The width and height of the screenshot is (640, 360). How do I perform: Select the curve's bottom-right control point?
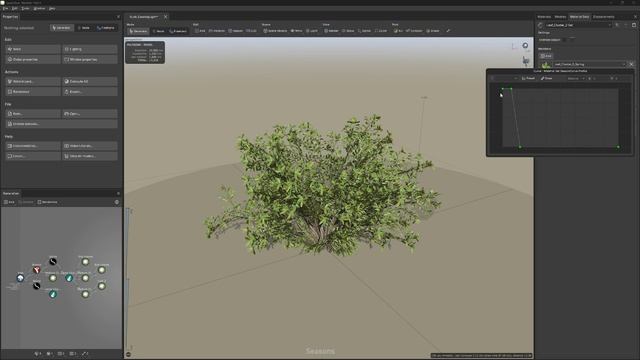coord(618,147)
